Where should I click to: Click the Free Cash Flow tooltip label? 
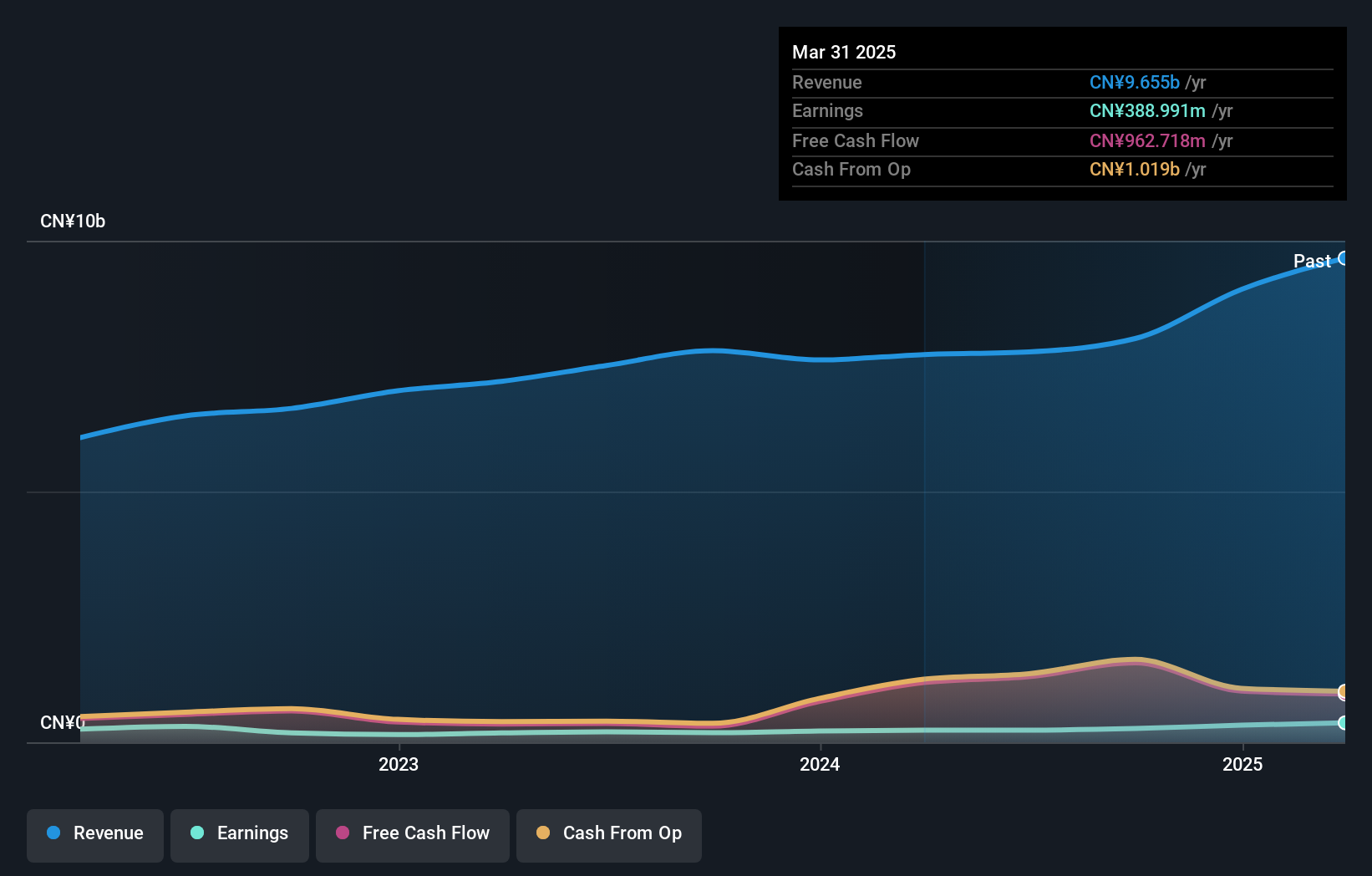click(856, 140)
